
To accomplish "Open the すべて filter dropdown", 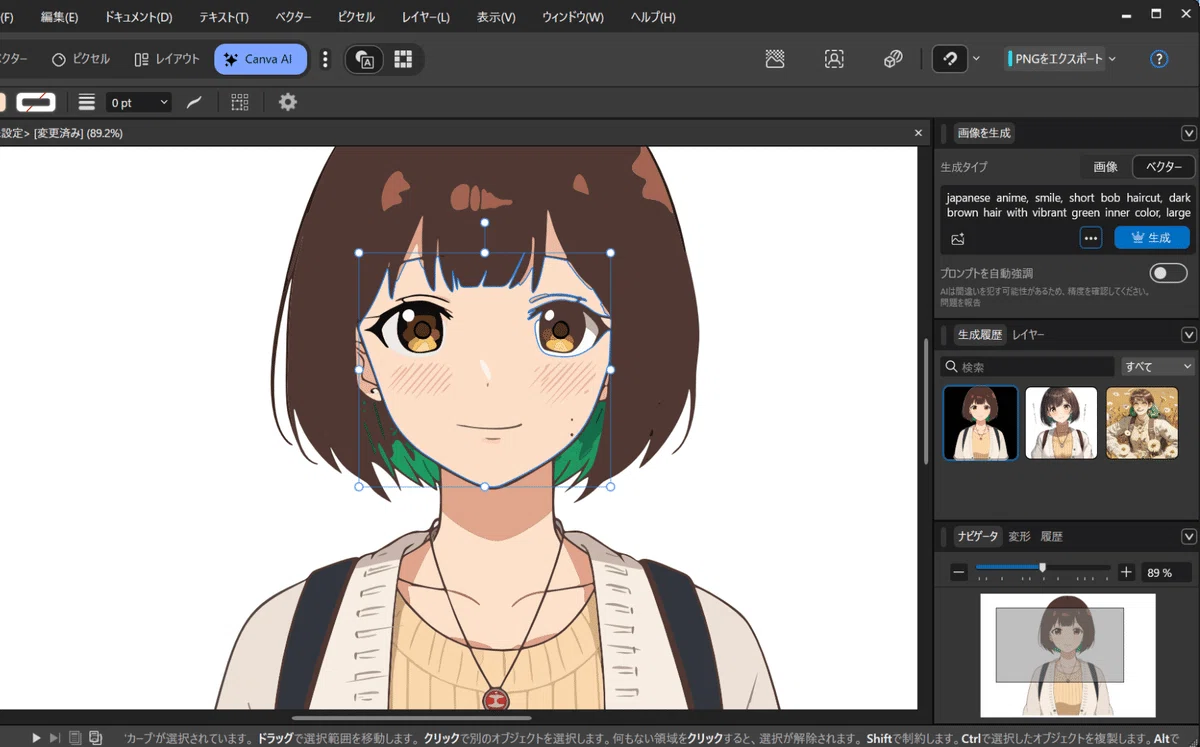I will coord(1158,367).
